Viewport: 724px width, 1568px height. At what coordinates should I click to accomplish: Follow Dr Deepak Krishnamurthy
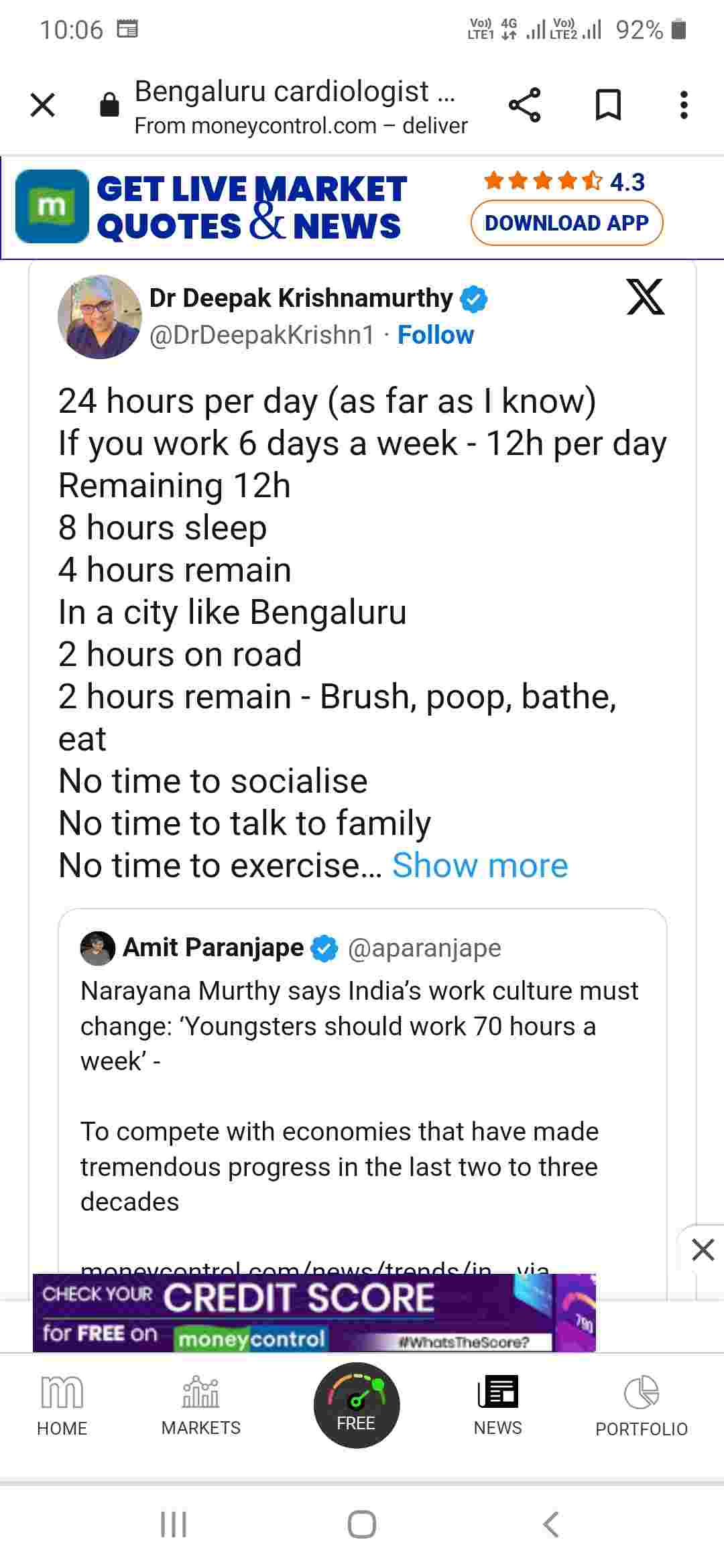tap(435, 334)
